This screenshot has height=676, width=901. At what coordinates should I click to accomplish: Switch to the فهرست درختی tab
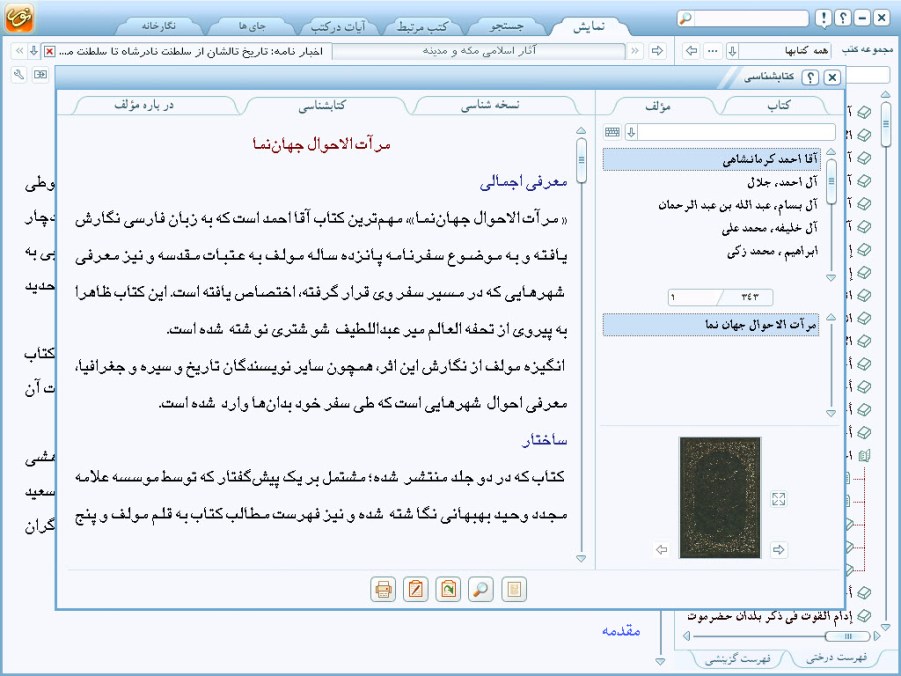tap(837, 658)
